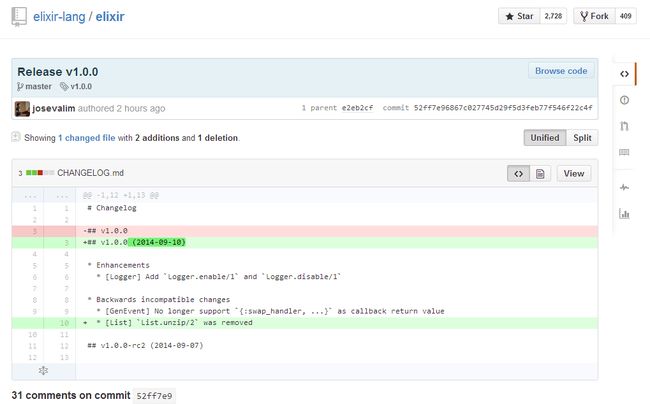
Task: Open the elixir-lang organization link
Action: (59, 17)
